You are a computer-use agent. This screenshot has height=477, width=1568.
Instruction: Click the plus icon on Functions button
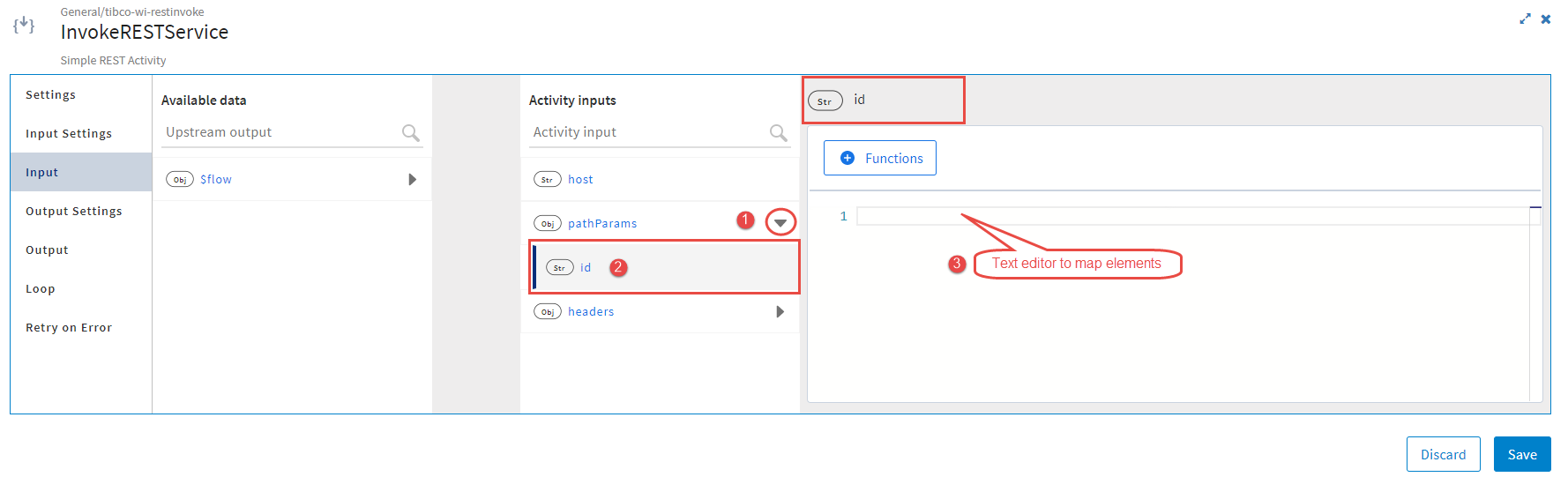(x=847, y=158)
